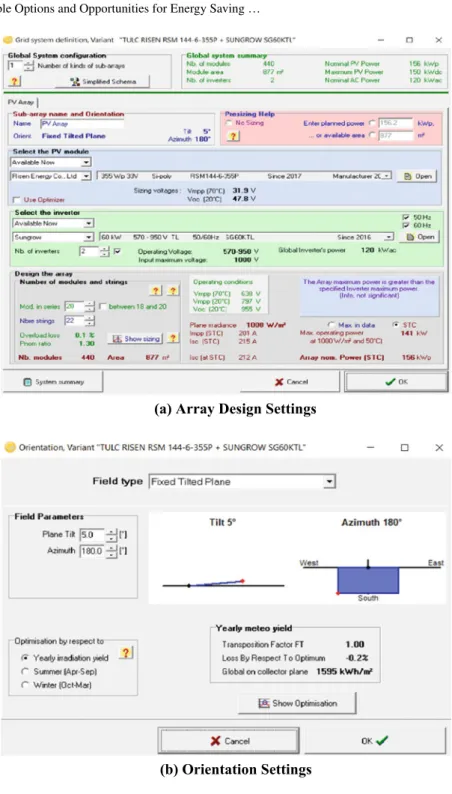Click the Show sizing button
452x794 pixels.
click(x=135, y=338)
